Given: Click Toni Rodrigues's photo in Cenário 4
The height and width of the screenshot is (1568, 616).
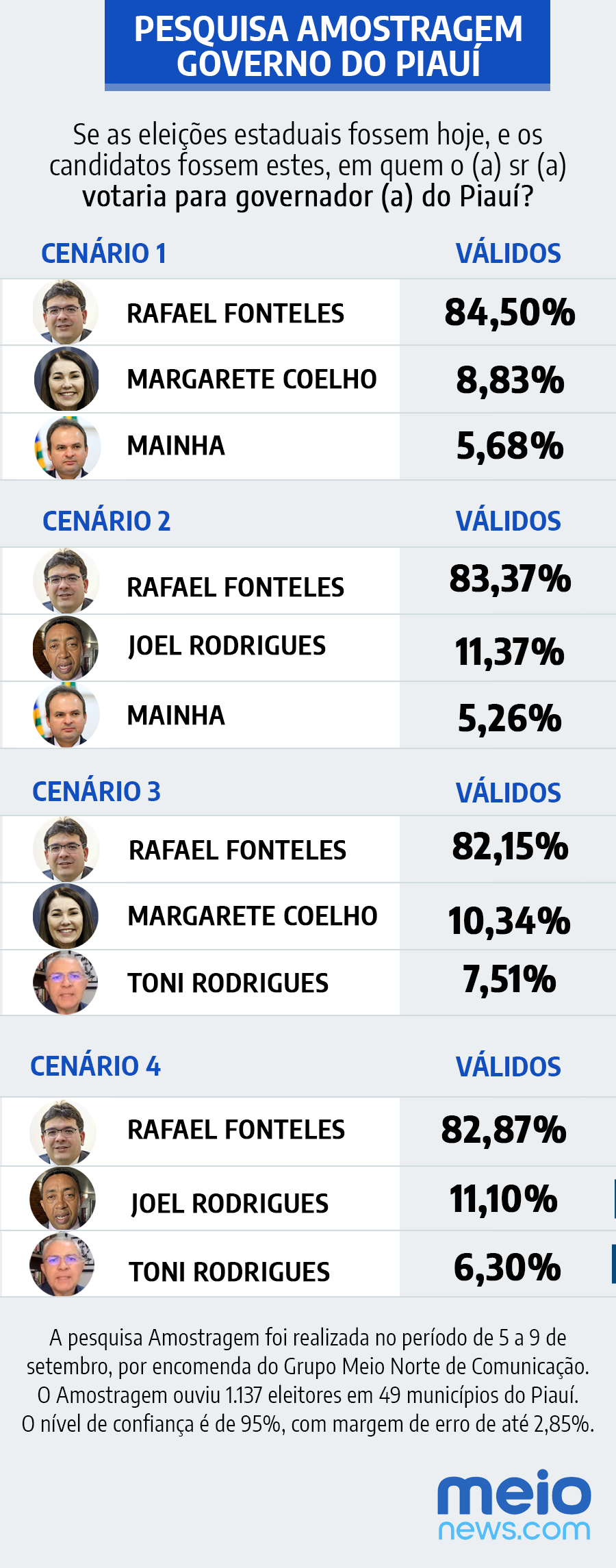Looking at the screenshot, I should [63, 1265].
